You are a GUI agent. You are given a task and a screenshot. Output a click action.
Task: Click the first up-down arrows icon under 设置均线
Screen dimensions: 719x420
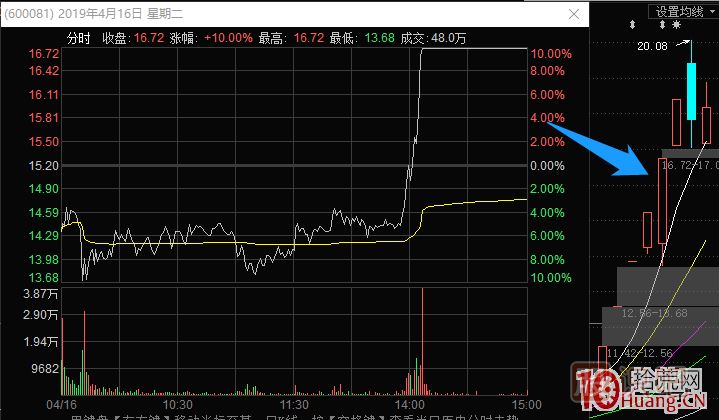[x=660, y=25]
